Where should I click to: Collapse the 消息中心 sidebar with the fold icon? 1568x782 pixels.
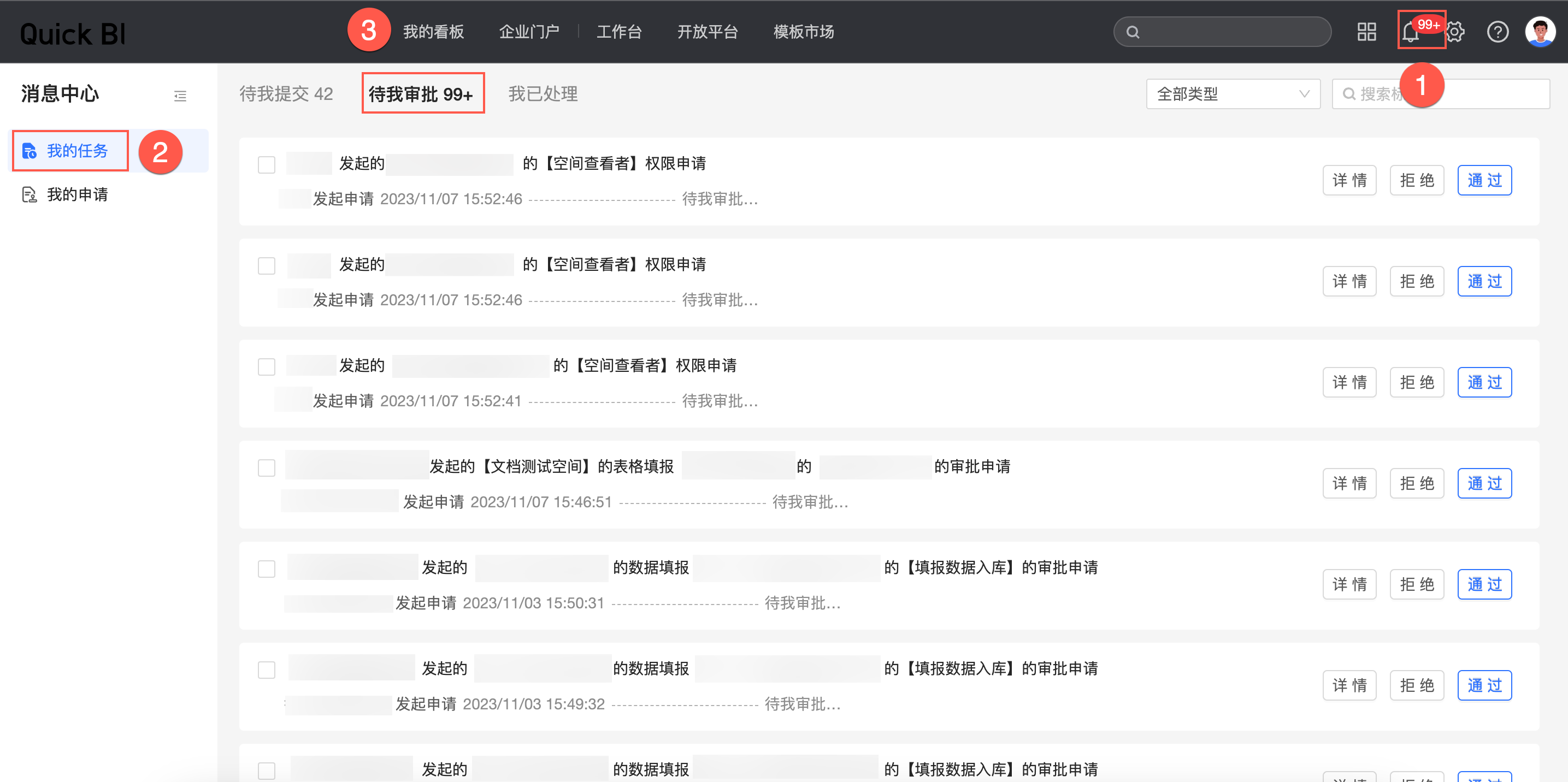(x=180, y=96)
